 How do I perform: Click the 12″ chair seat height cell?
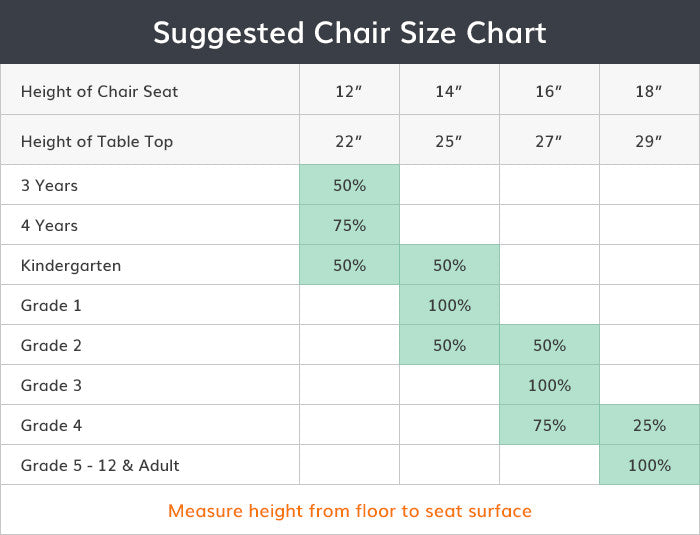pos(349,91)
